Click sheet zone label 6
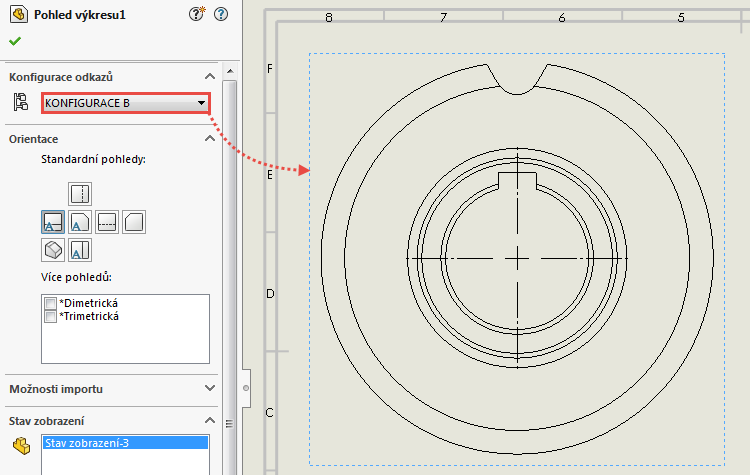The image size is (750, 475). 562,18
